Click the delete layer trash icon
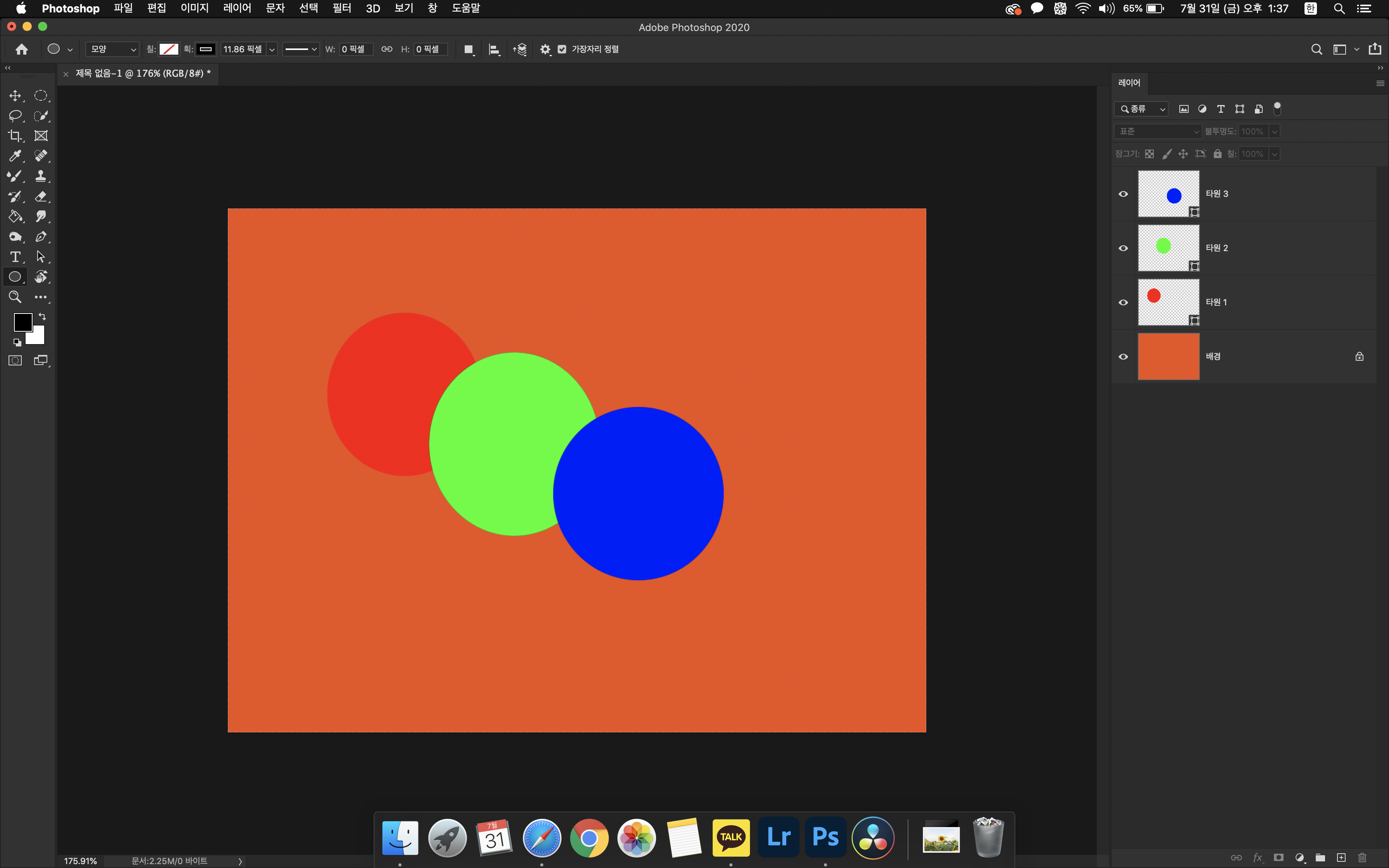Viewport: 1389px width, 868px height. [1362, 857]
